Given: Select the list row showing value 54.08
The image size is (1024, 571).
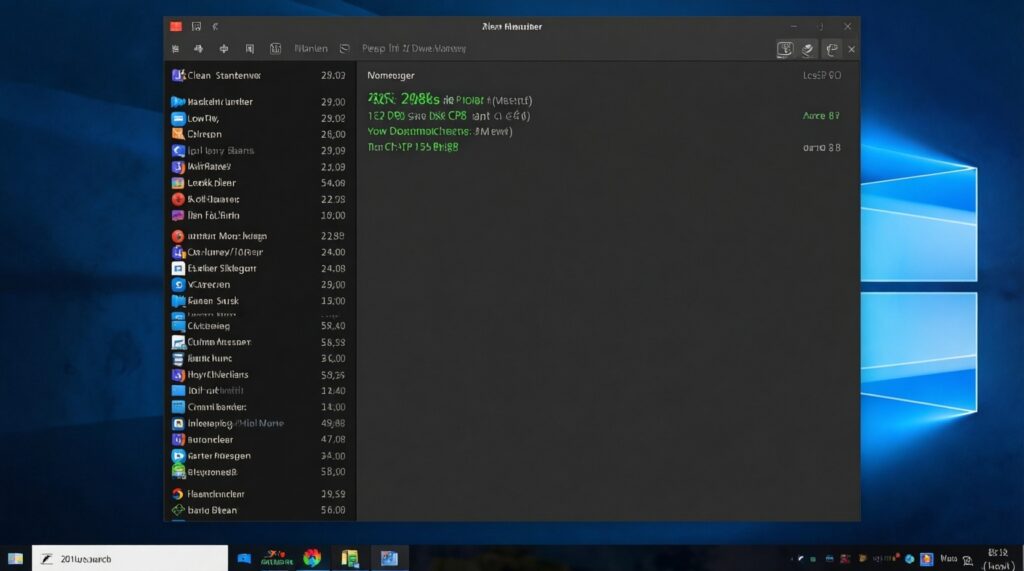Looking at the screenshot, I should (260, 183).
